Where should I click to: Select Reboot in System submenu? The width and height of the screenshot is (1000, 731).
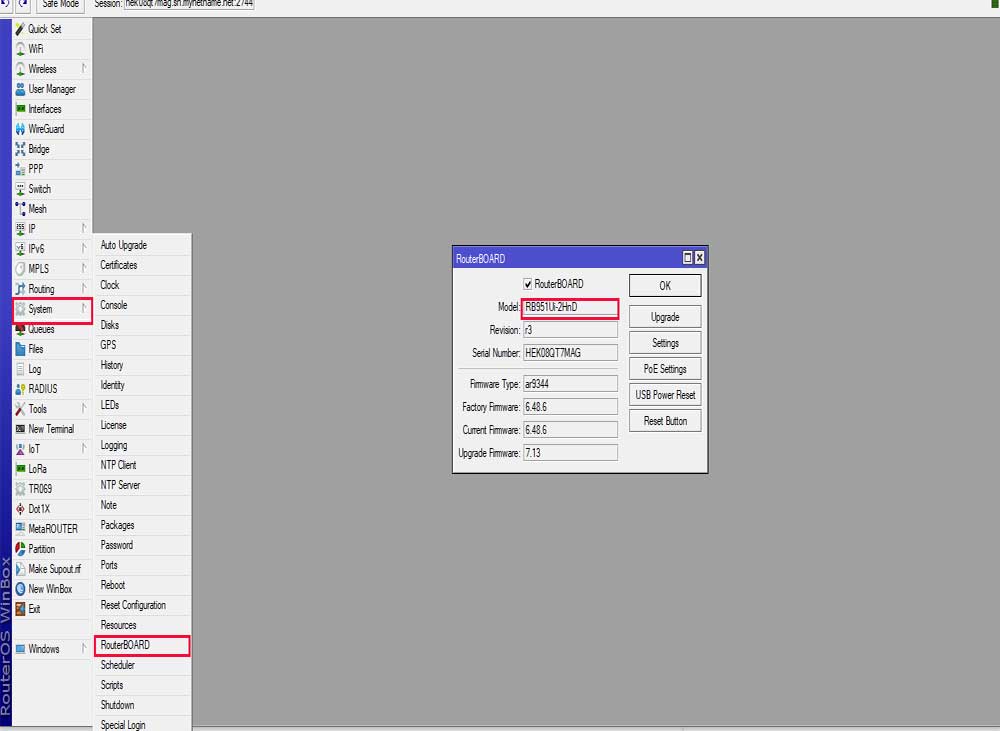point(143,585)
